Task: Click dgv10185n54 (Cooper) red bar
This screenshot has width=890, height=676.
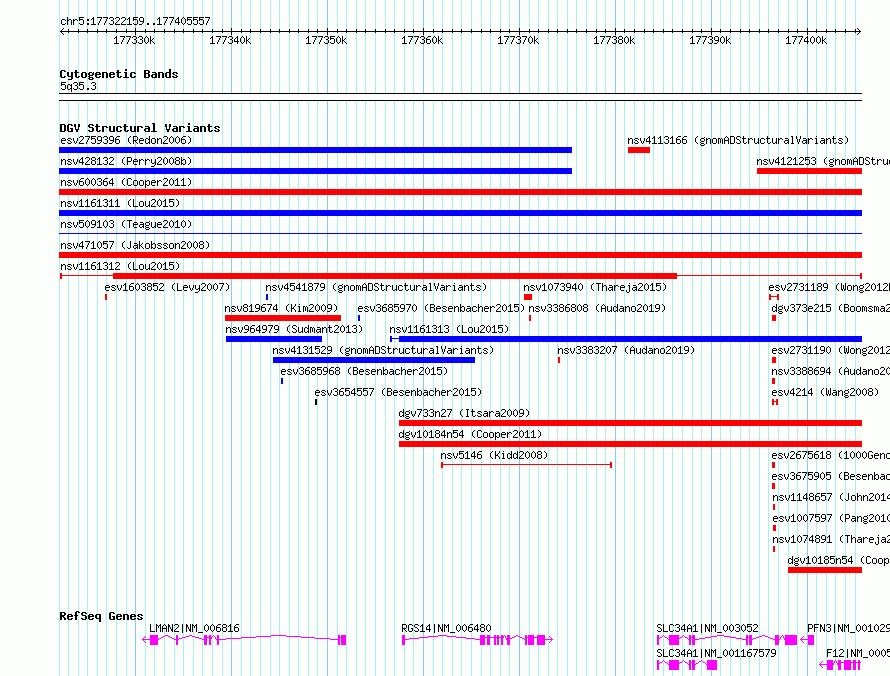Action: [825, 570]
